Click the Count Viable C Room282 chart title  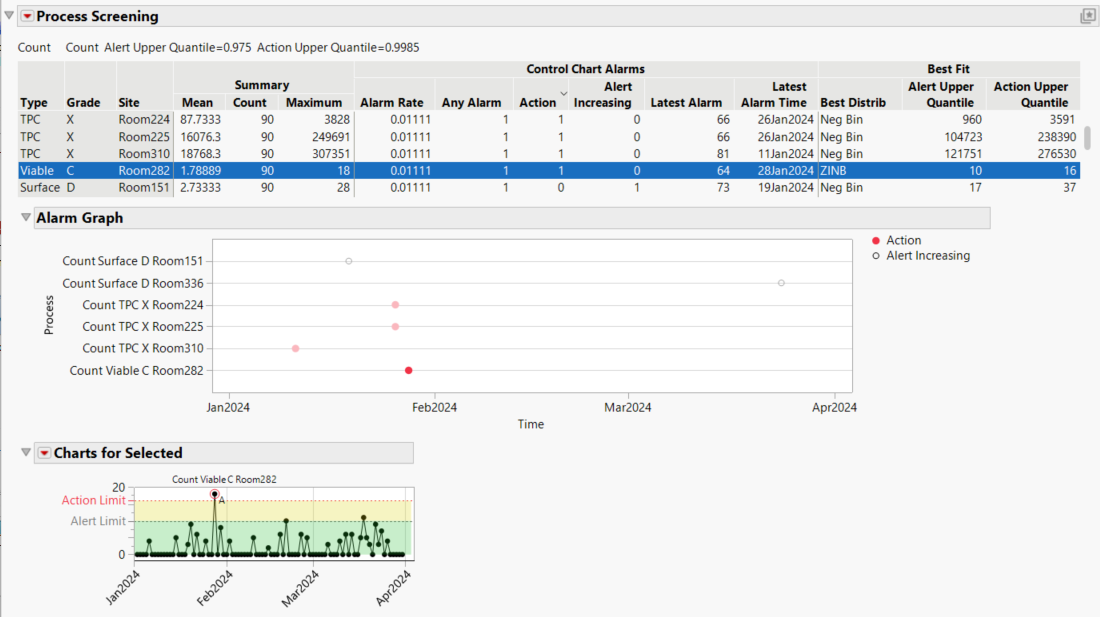pyautogui.click(x=224, y=480)
